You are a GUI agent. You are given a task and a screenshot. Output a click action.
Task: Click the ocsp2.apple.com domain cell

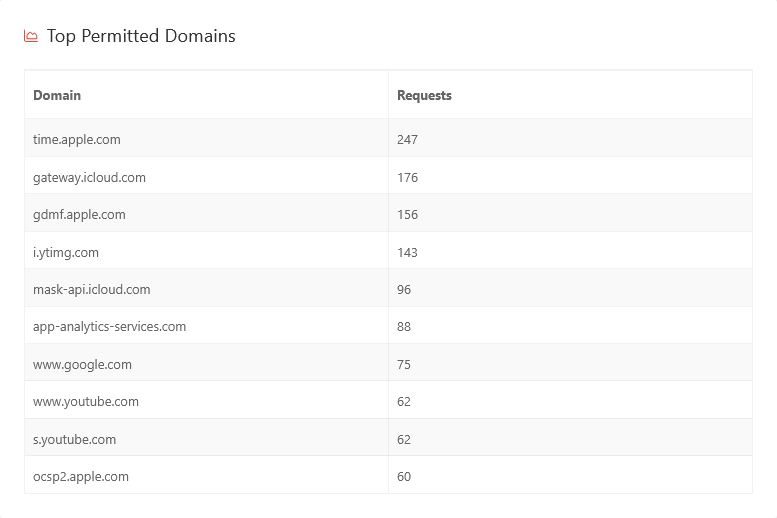tap(81, 477)
